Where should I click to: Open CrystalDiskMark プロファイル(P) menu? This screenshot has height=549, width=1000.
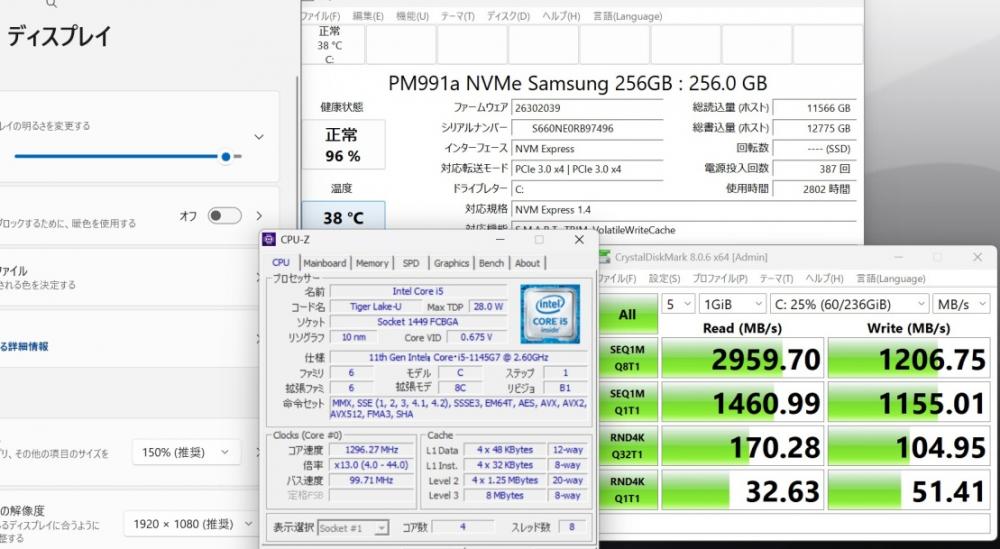tap(719, 279)
